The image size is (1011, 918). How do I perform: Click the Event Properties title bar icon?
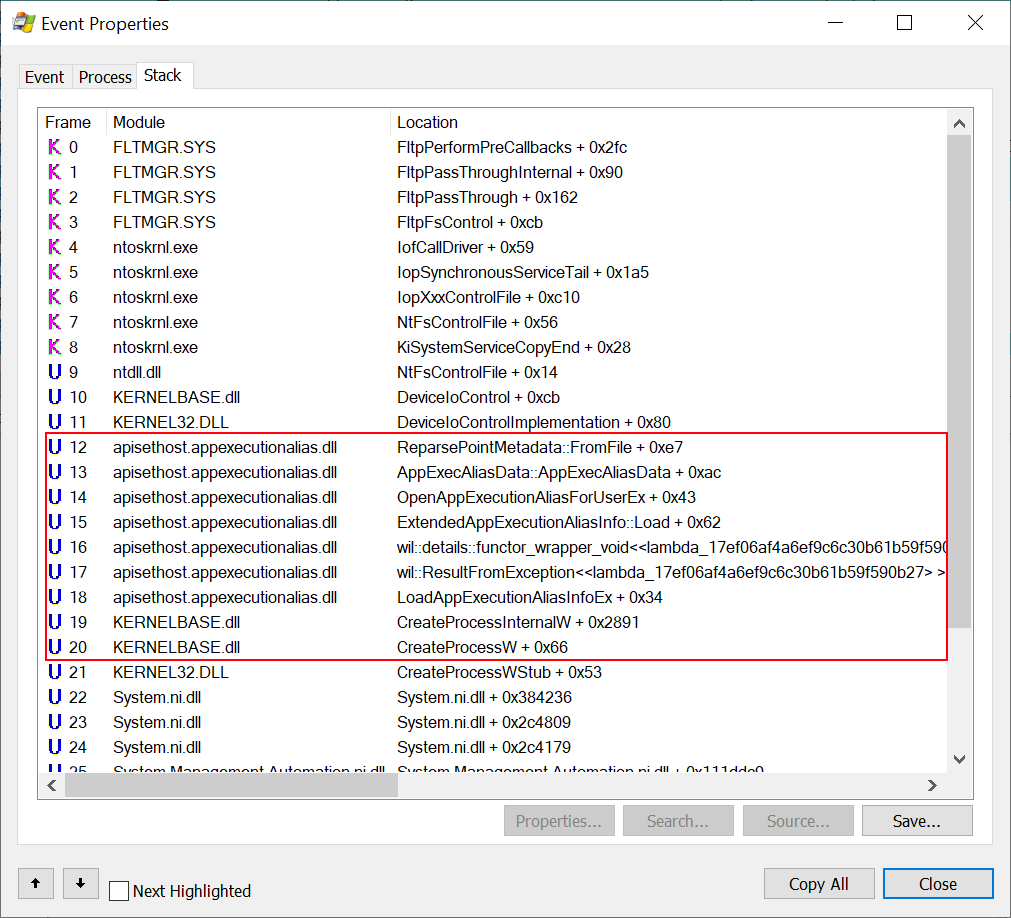(24, 23)
